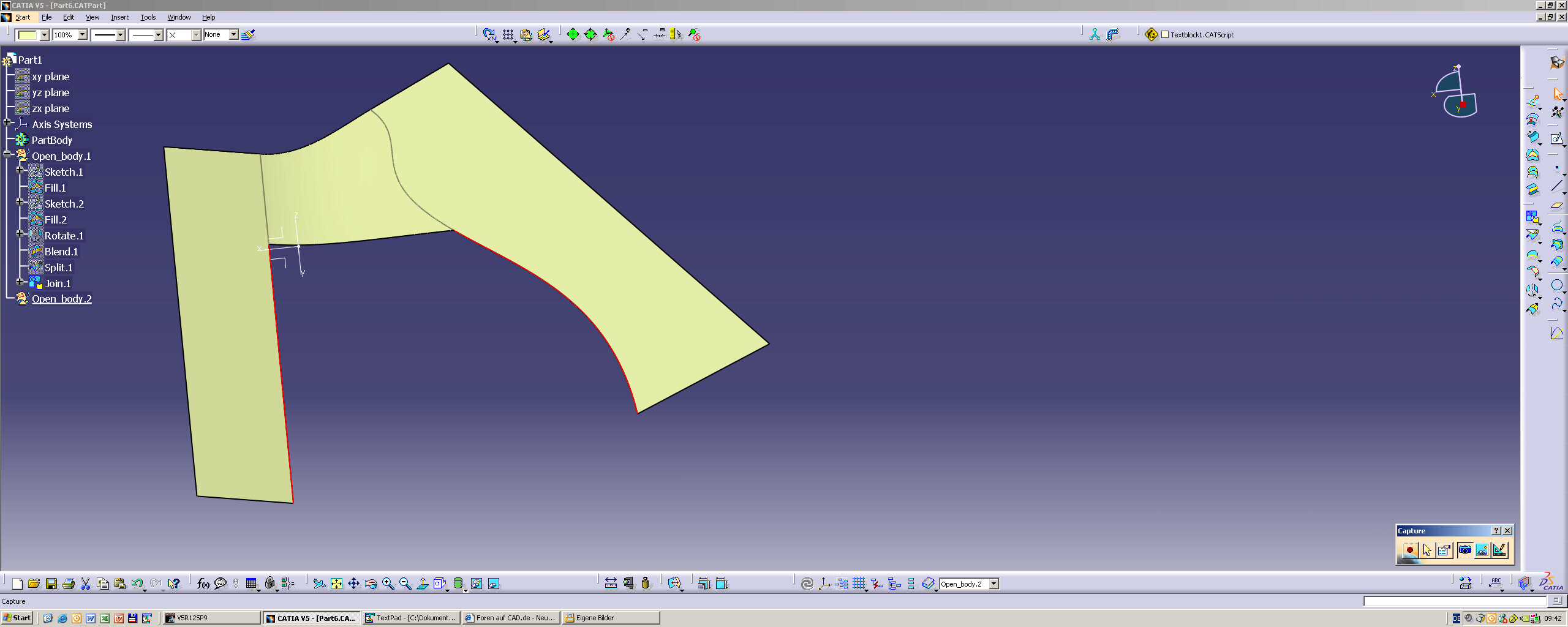
Task: Click the compass in the viewport
Action: coord(1457,92)
